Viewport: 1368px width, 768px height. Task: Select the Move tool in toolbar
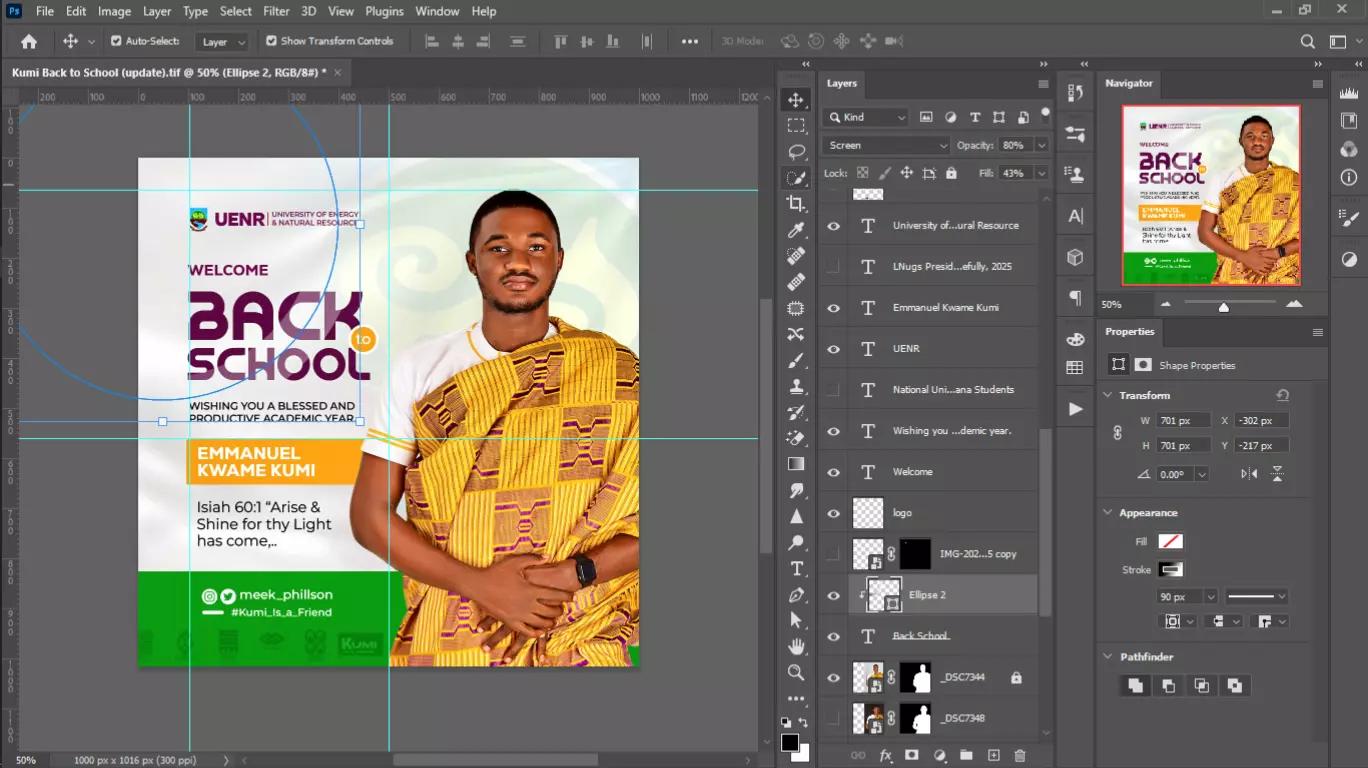[796, 100]
